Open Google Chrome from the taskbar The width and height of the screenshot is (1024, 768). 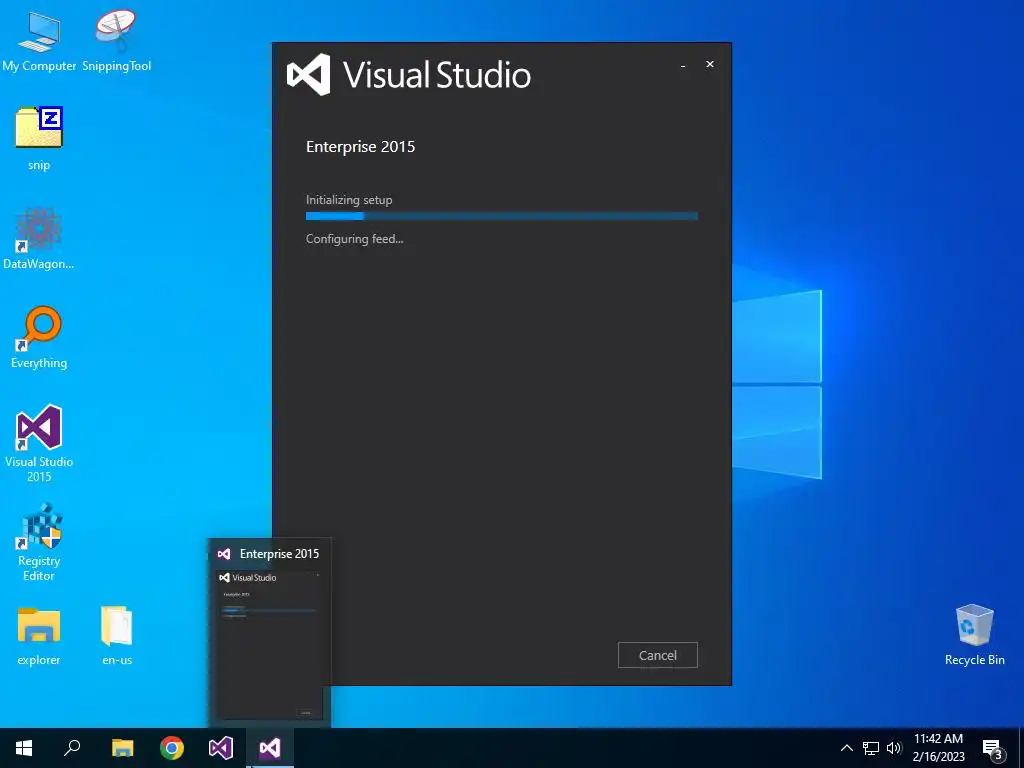(172, 748)
